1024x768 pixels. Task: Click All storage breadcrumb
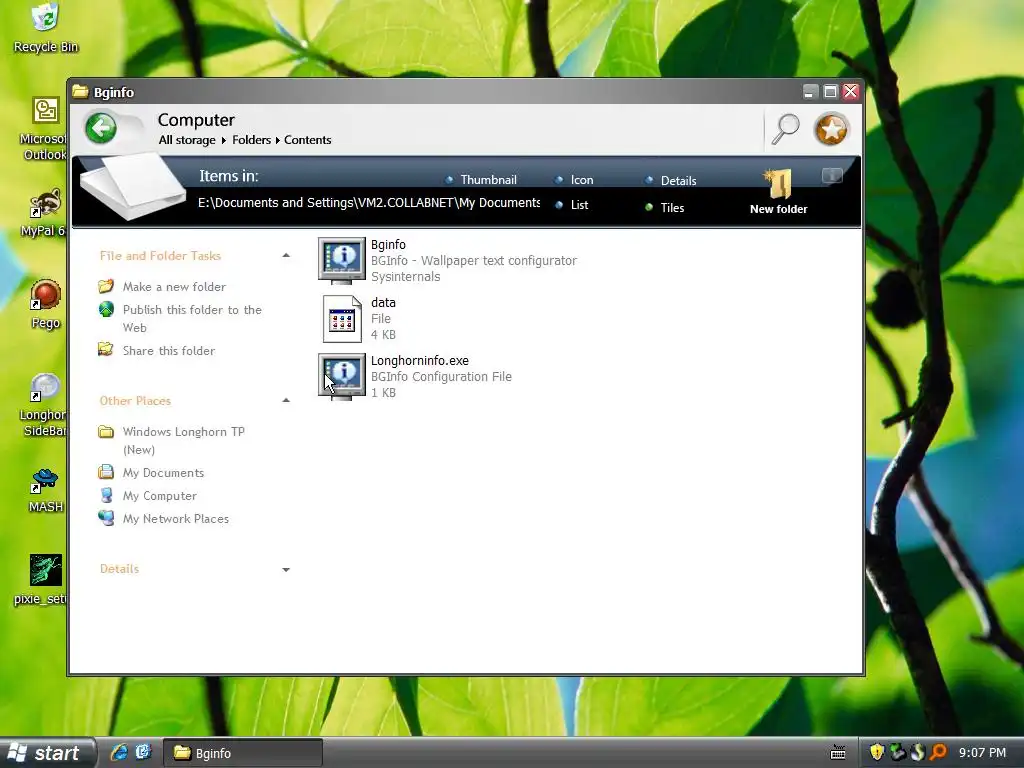pyautogui.click(x=187, y=140)
